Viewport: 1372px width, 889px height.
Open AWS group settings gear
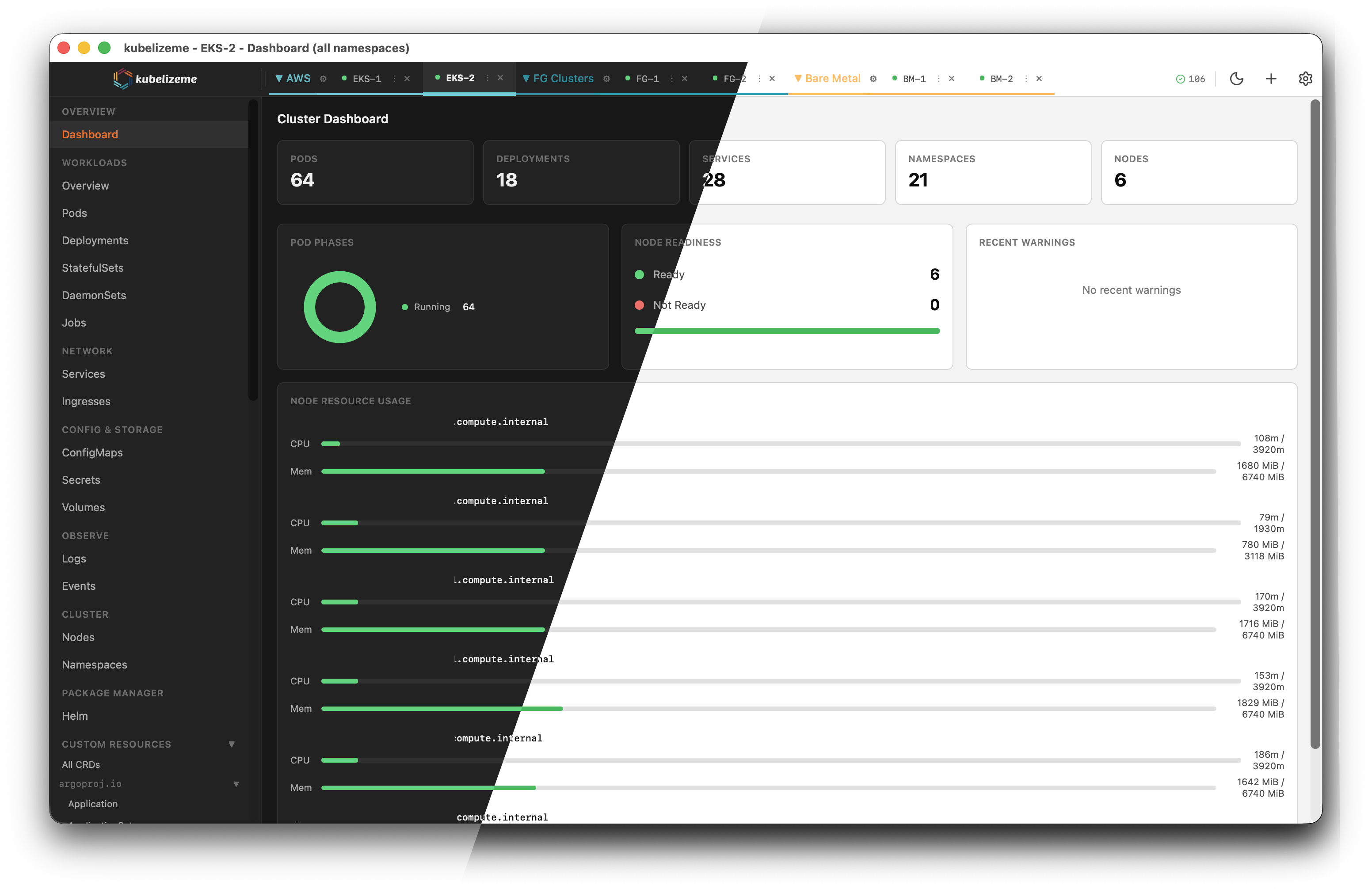tap(324, 79)
